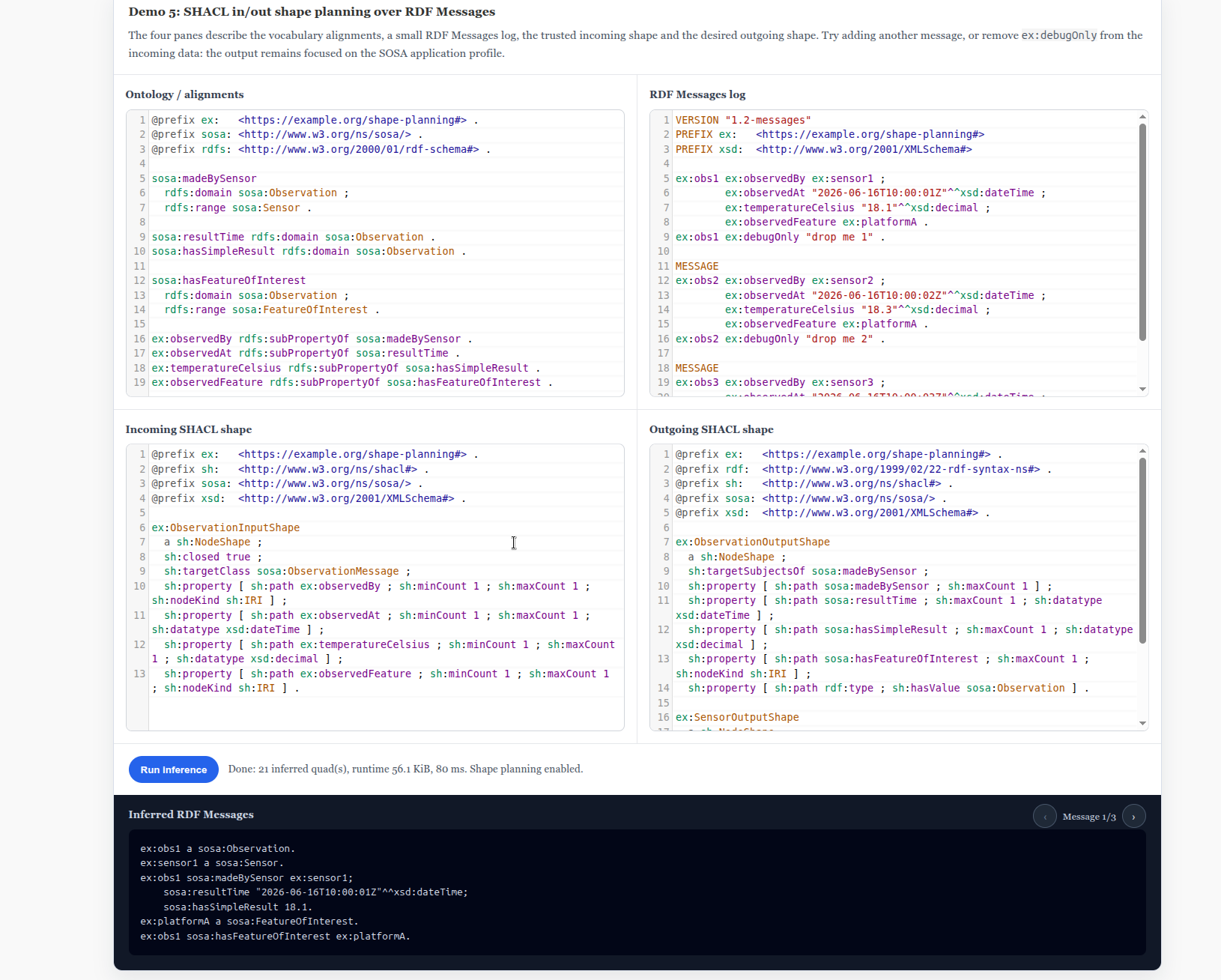Click the Run inference button
The width and height of the screenshot is (1221, 980).
click(x=173, y=769)
